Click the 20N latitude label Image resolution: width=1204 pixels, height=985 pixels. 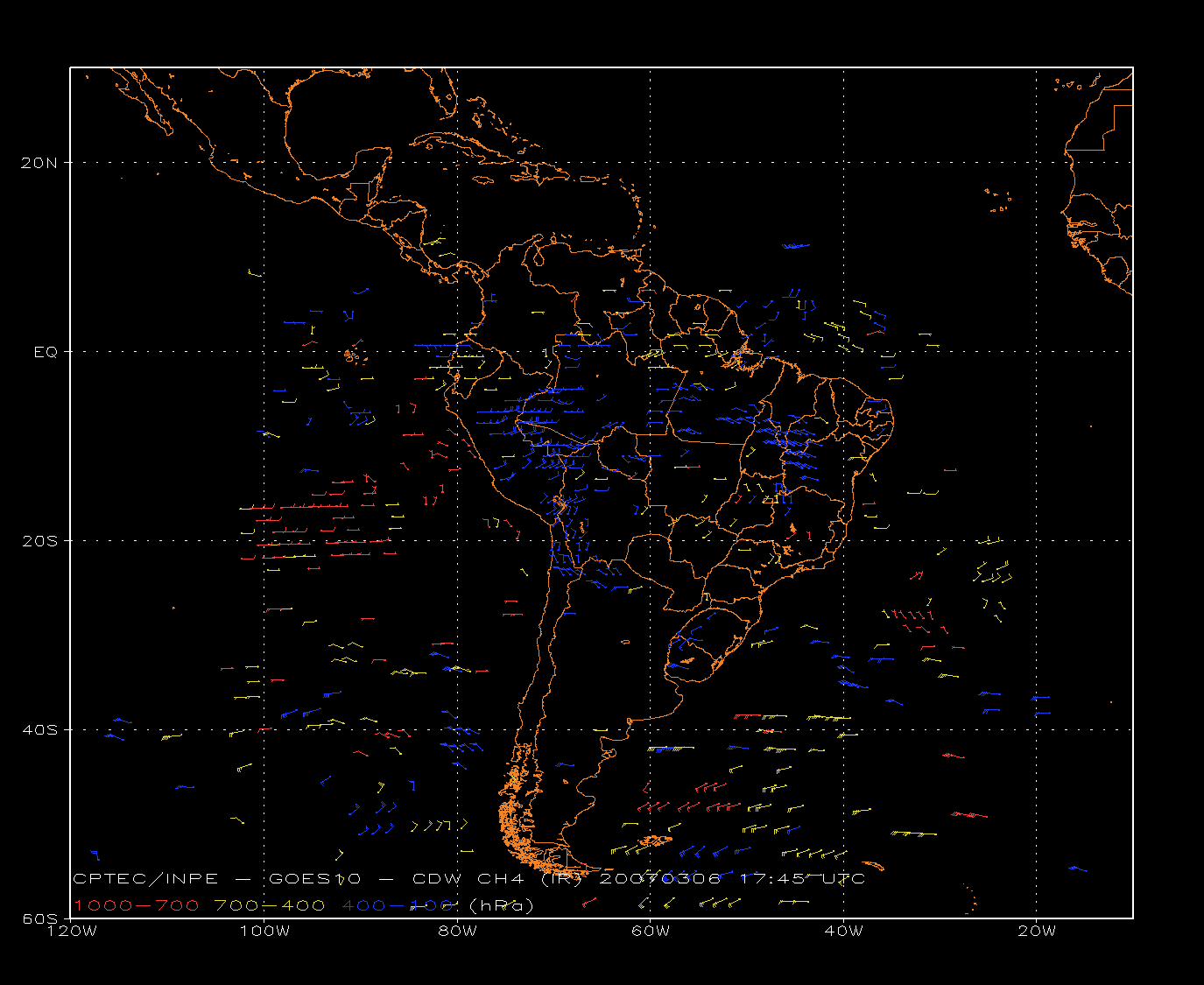click(x=41, y=163)
